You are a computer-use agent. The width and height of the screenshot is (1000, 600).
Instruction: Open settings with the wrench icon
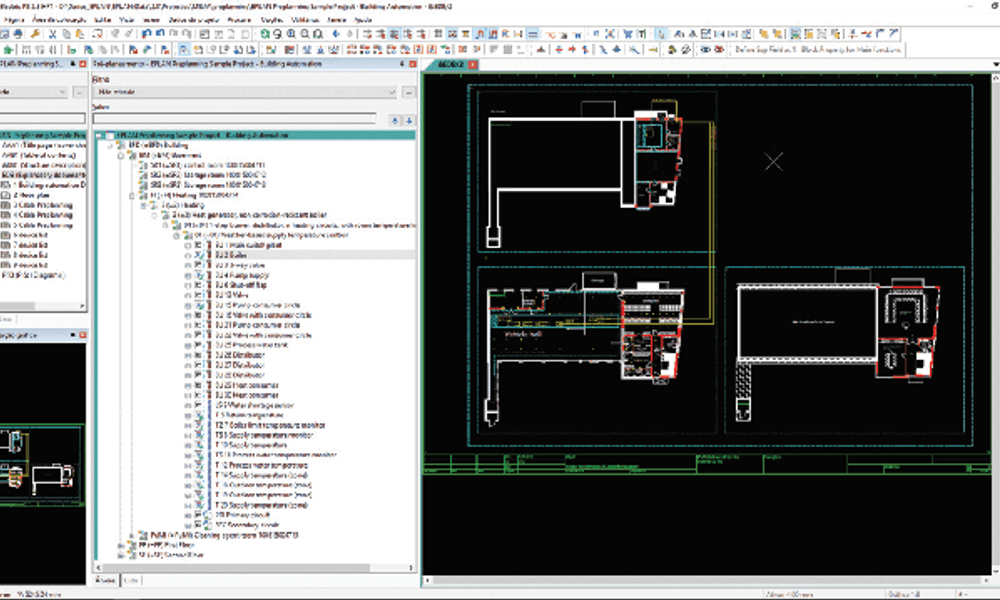coord(35,34)
